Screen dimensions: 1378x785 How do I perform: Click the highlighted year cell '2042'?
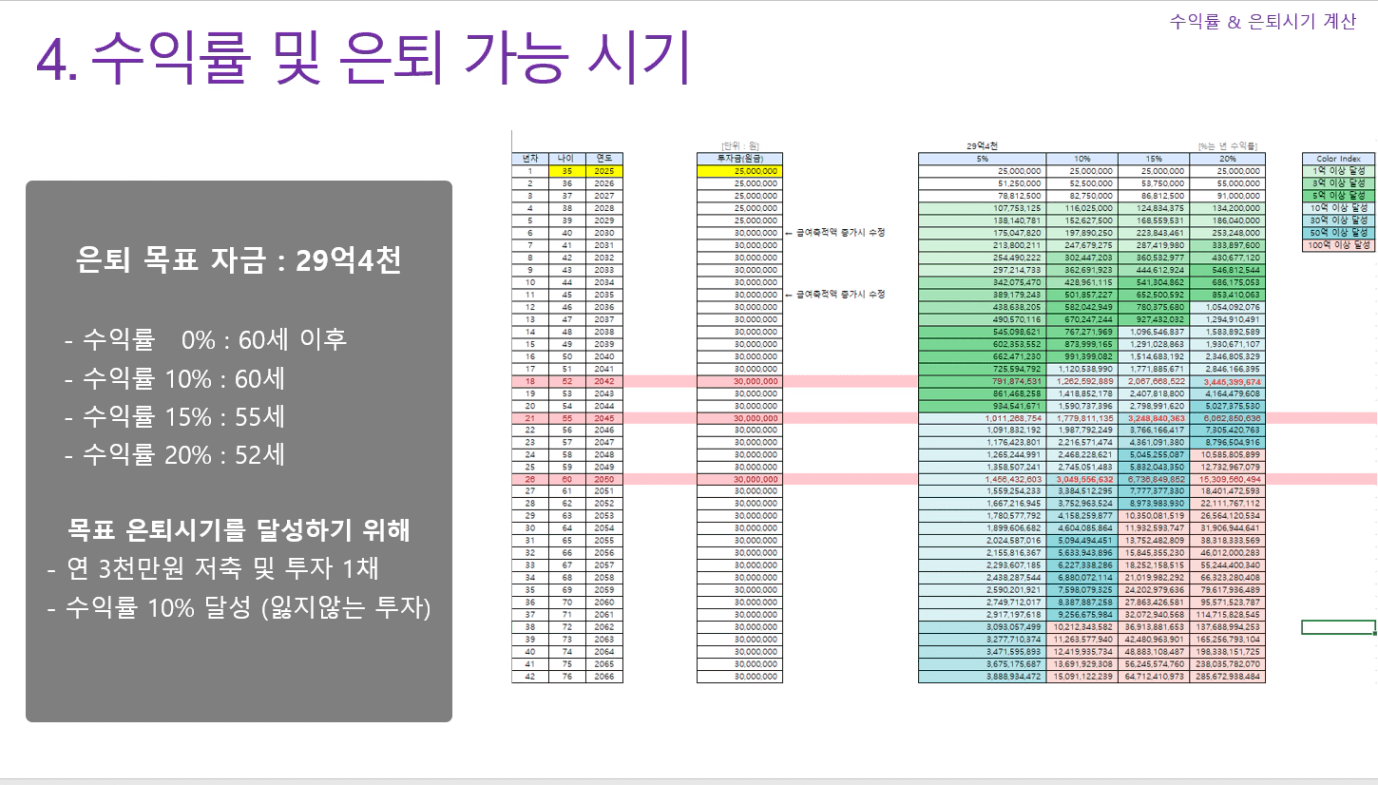(x=603, y=381)
